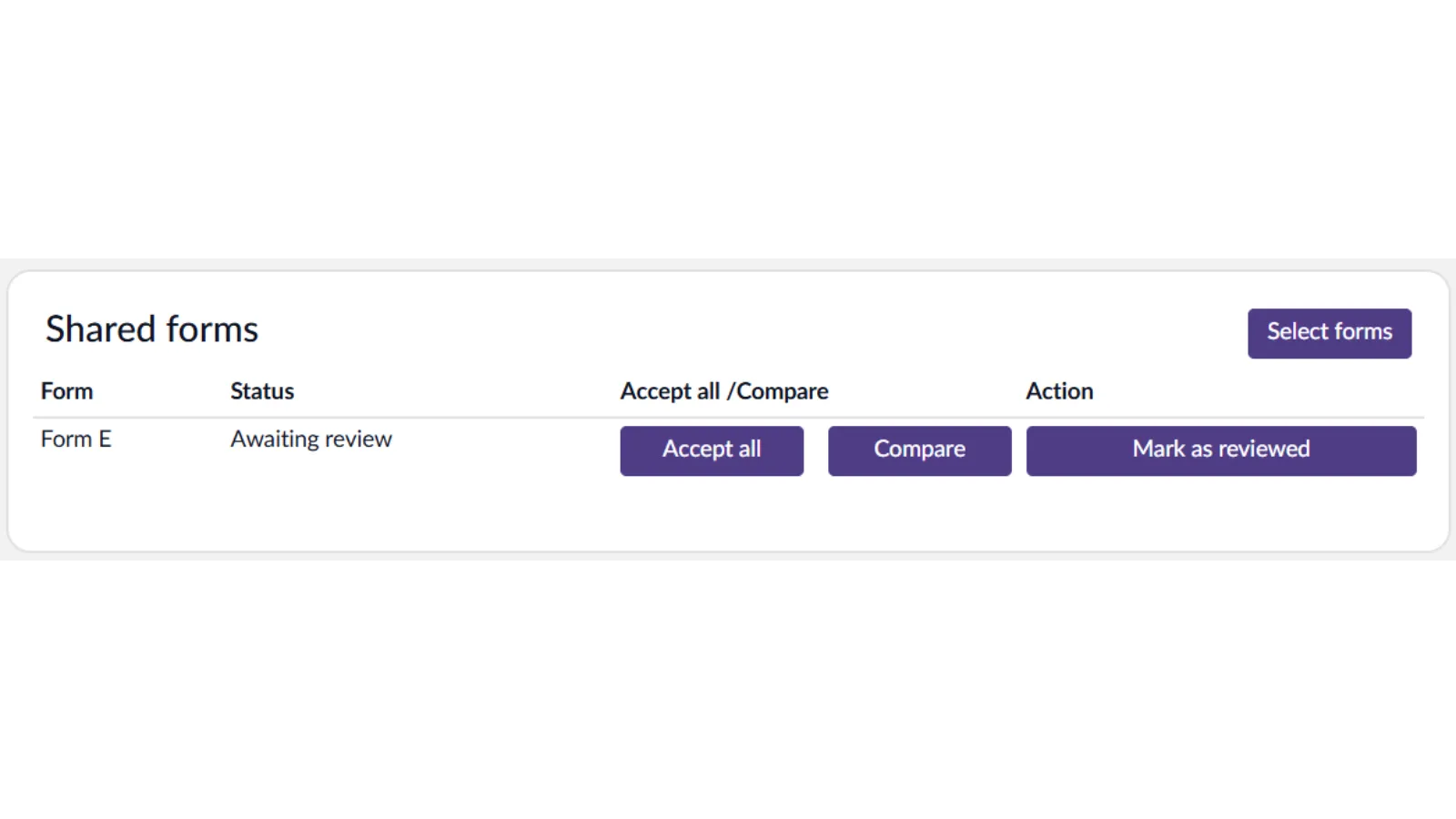This screenshot has width=1456, height=819.
Task: Click the Shared forms heading
Action: (x=152, y=329)
